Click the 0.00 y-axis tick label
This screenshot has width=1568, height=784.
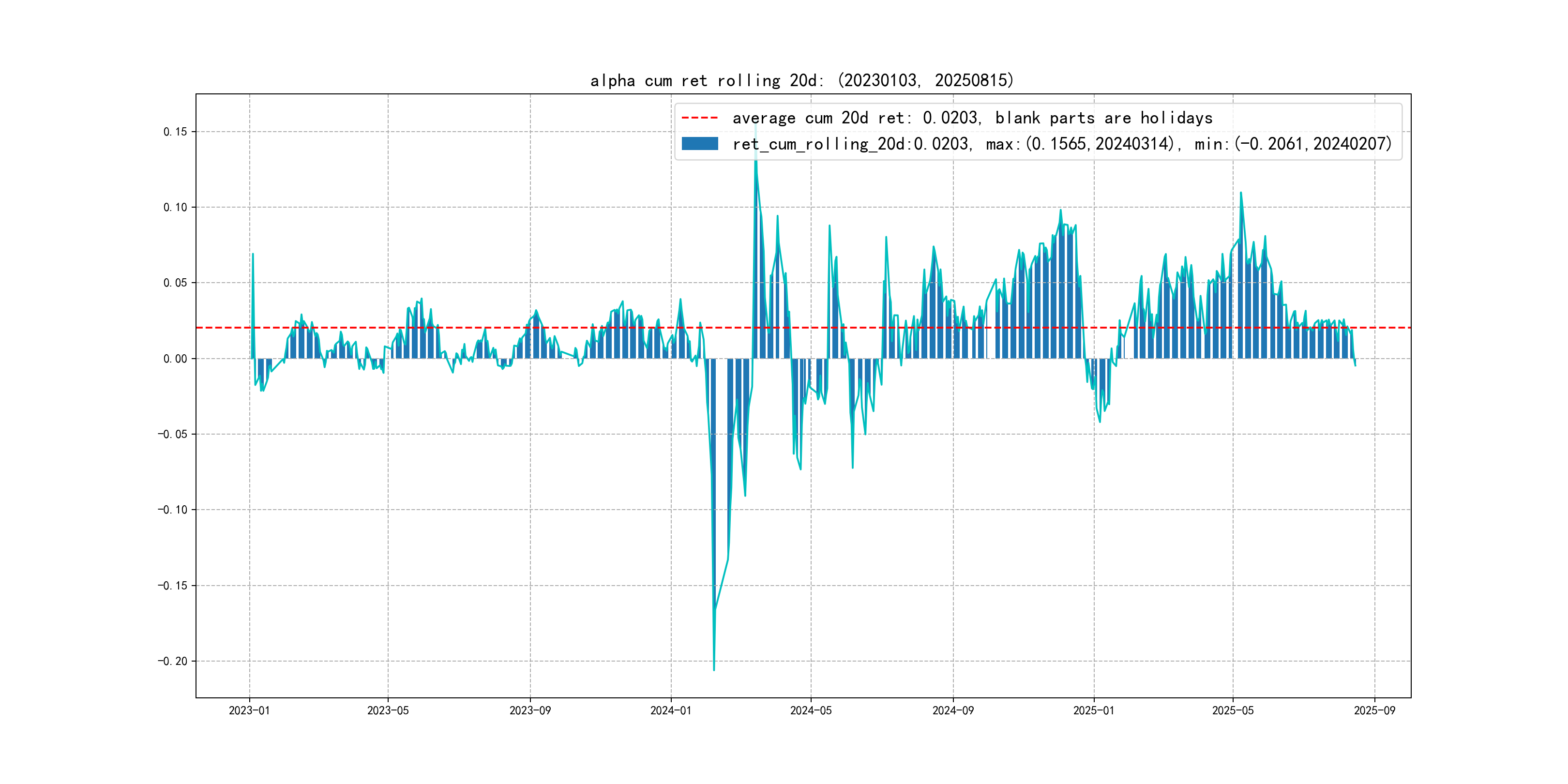[x=175, y=359]
